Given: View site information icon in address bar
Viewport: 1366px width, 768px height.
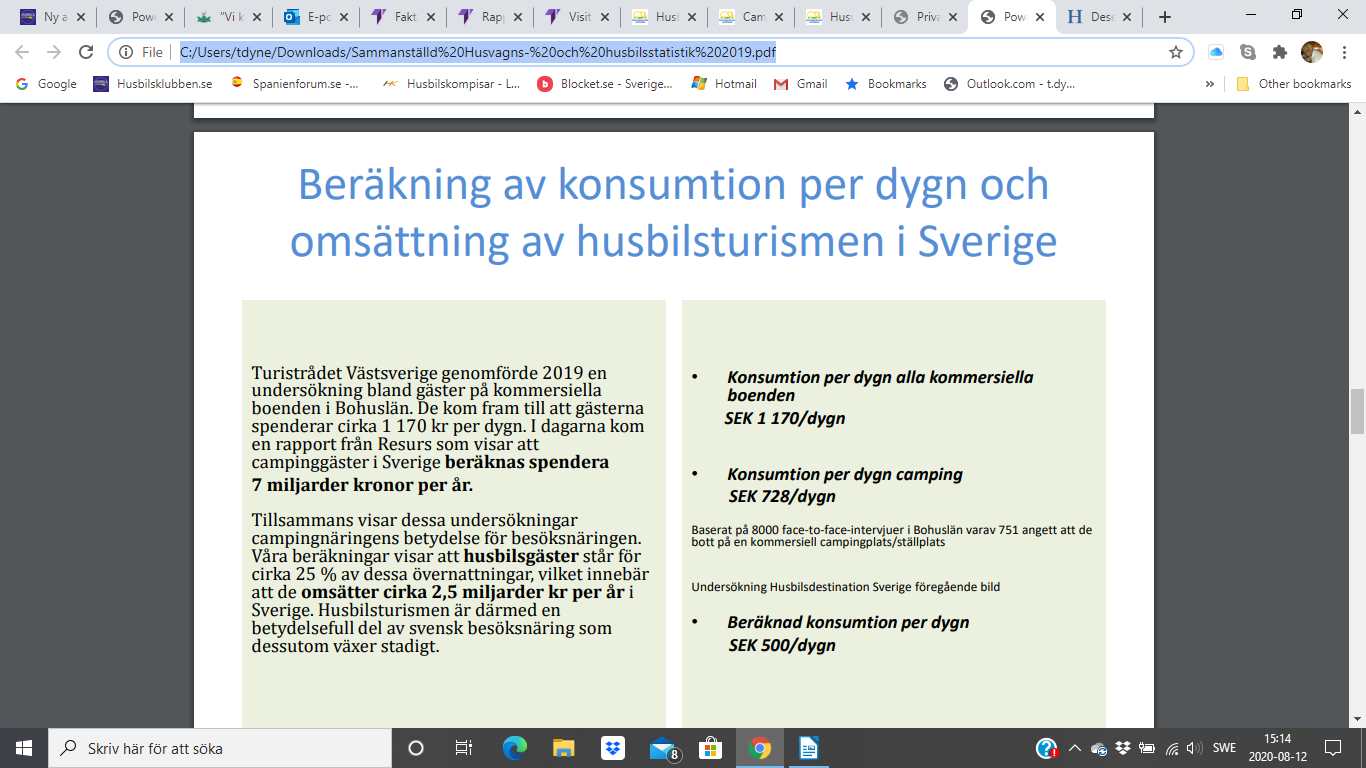Looking at the screenshot, I should click(126, 52).
